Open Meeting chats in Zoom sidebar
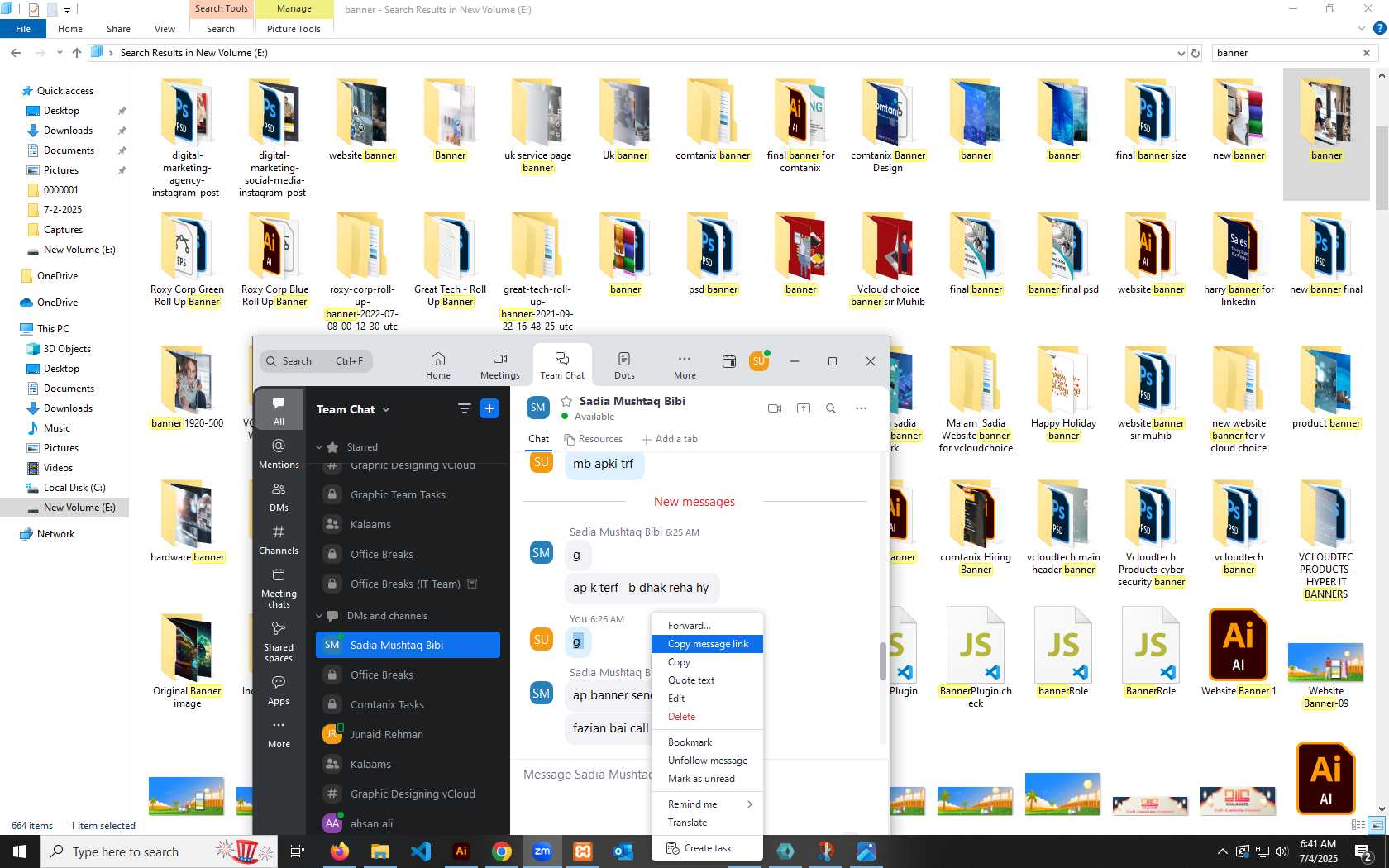The image size is (1389, 868). point(279,589)
